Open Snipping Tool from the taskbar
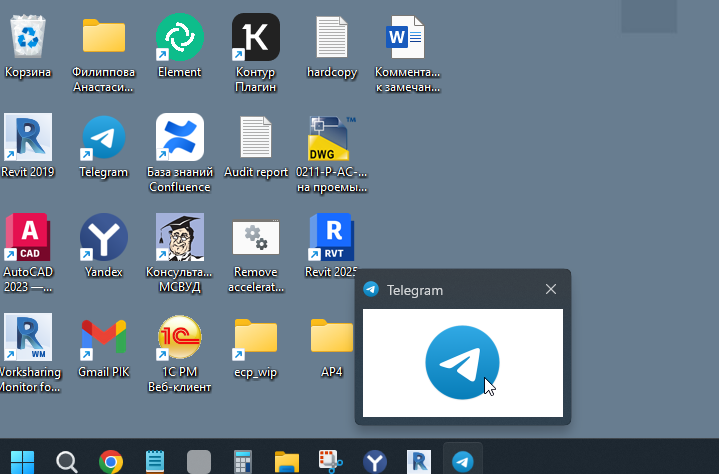Image resolution: width=719 pixels, height=474 pixels. coord(331,462)
